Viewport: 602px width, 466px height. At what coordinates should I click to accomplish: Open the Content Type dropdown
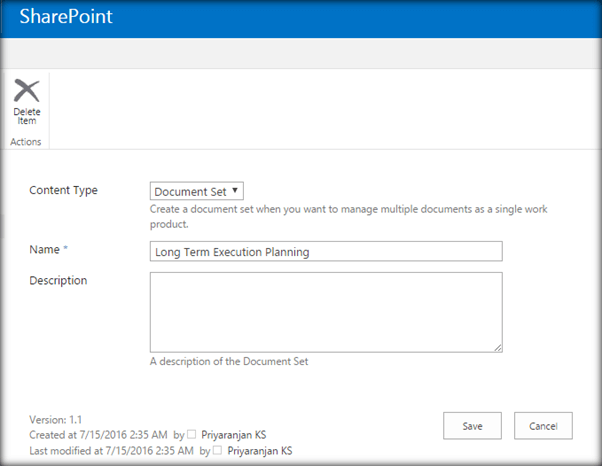coord(197,191)
